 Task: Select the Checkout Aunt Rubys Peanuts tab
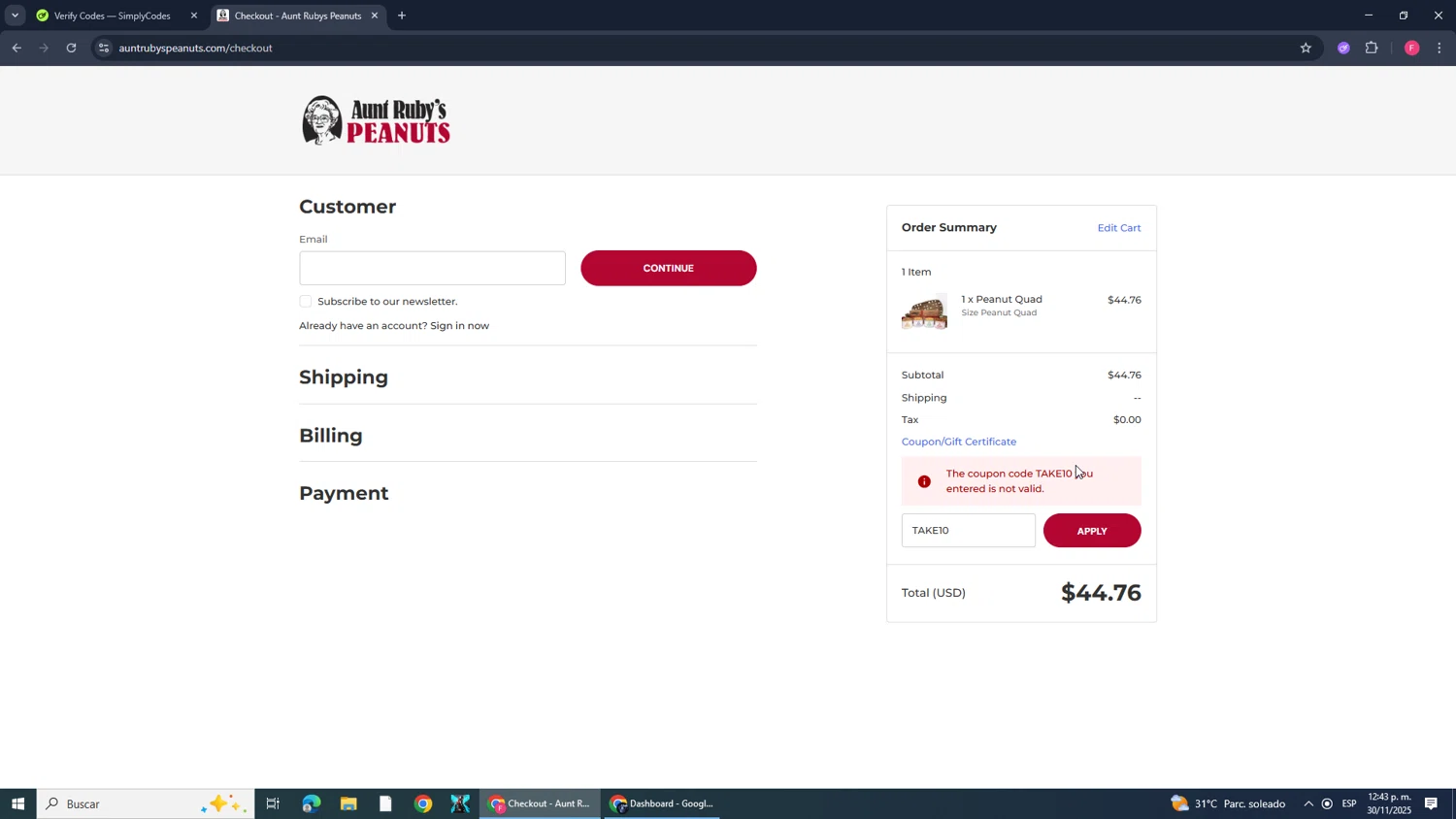pyautogui.click(x=297, y=16)
